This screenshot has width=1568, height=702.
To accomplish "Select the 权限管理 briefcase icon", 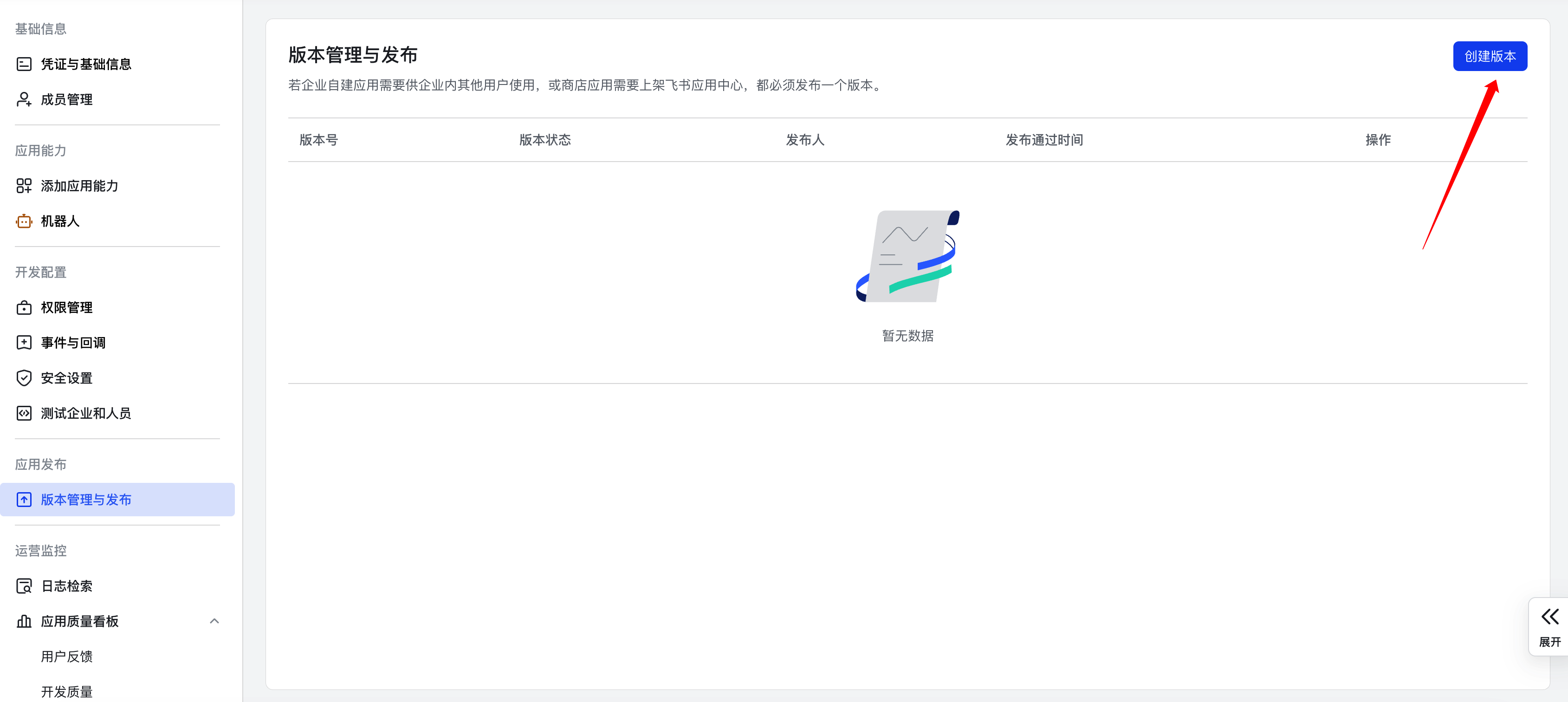I will coord(24,307).
